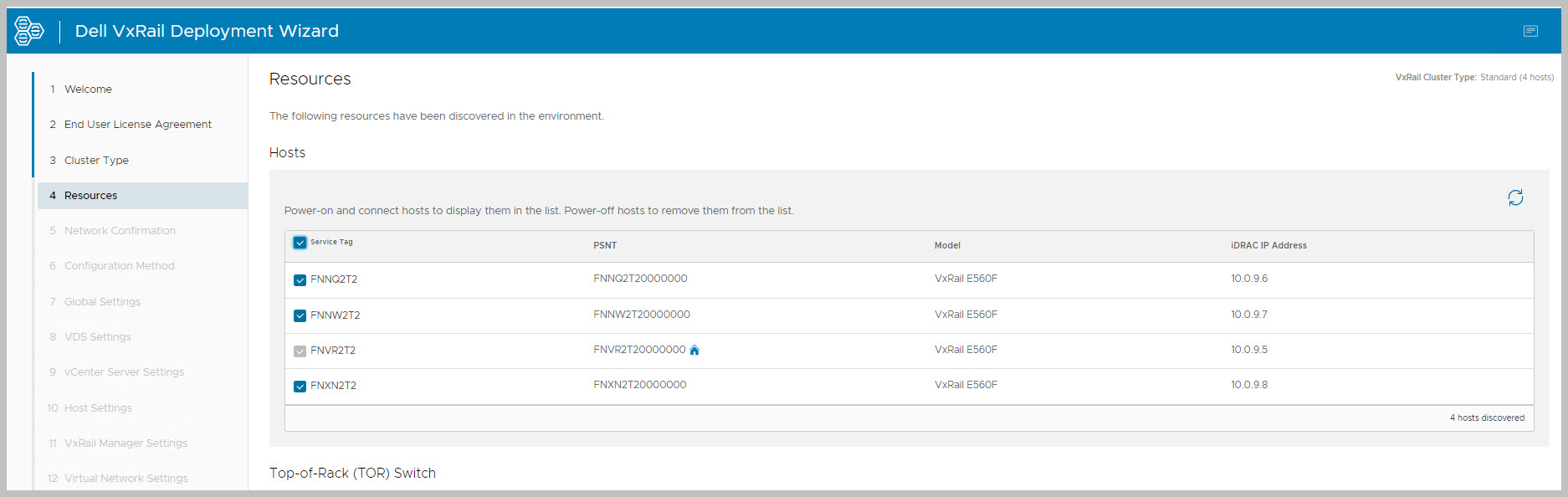Screen dimensions: 1568x497
Task: Open End User License Agreement step
Action: coord(137,125)
